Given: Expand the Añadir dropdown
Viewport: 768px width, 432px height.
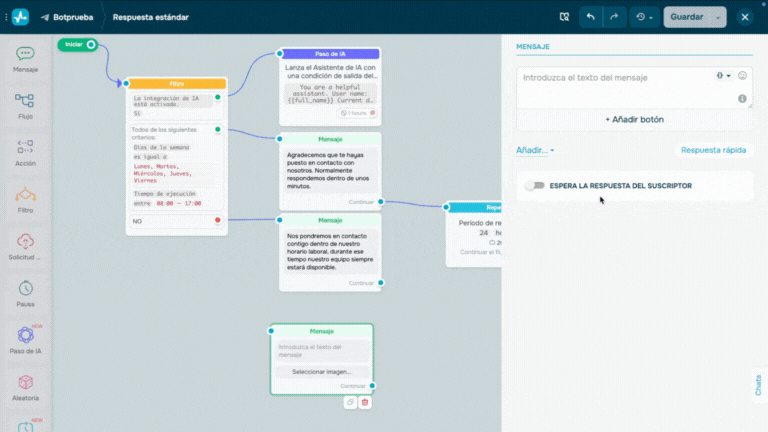Looking at the screenshot, I should coord(535,150).
